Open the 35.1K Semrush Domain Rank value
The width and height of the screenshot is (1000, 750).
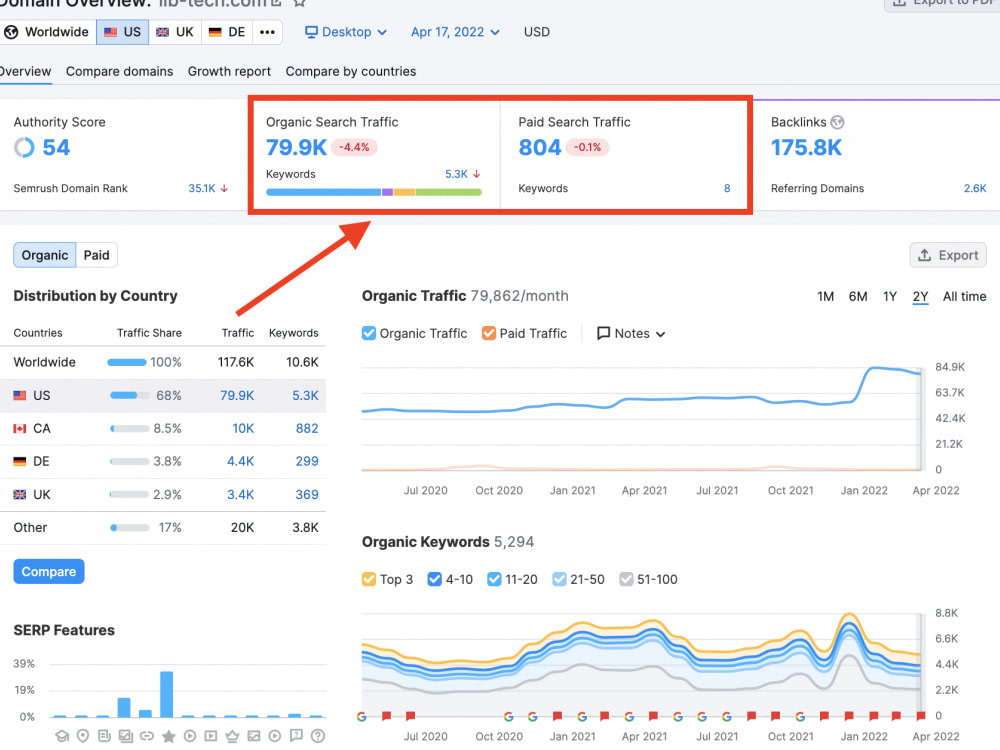[202, 188]
